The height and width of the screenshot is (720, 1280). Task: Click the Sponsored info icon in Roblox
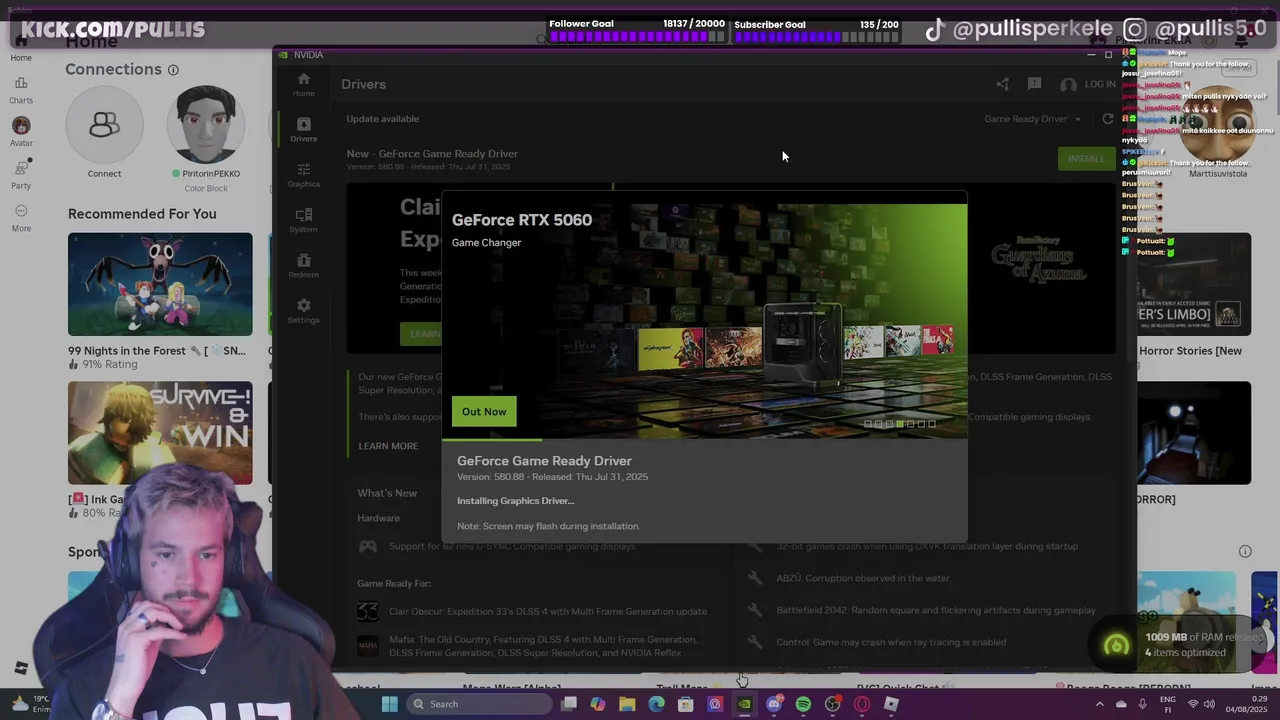[x=1245, y=551]
